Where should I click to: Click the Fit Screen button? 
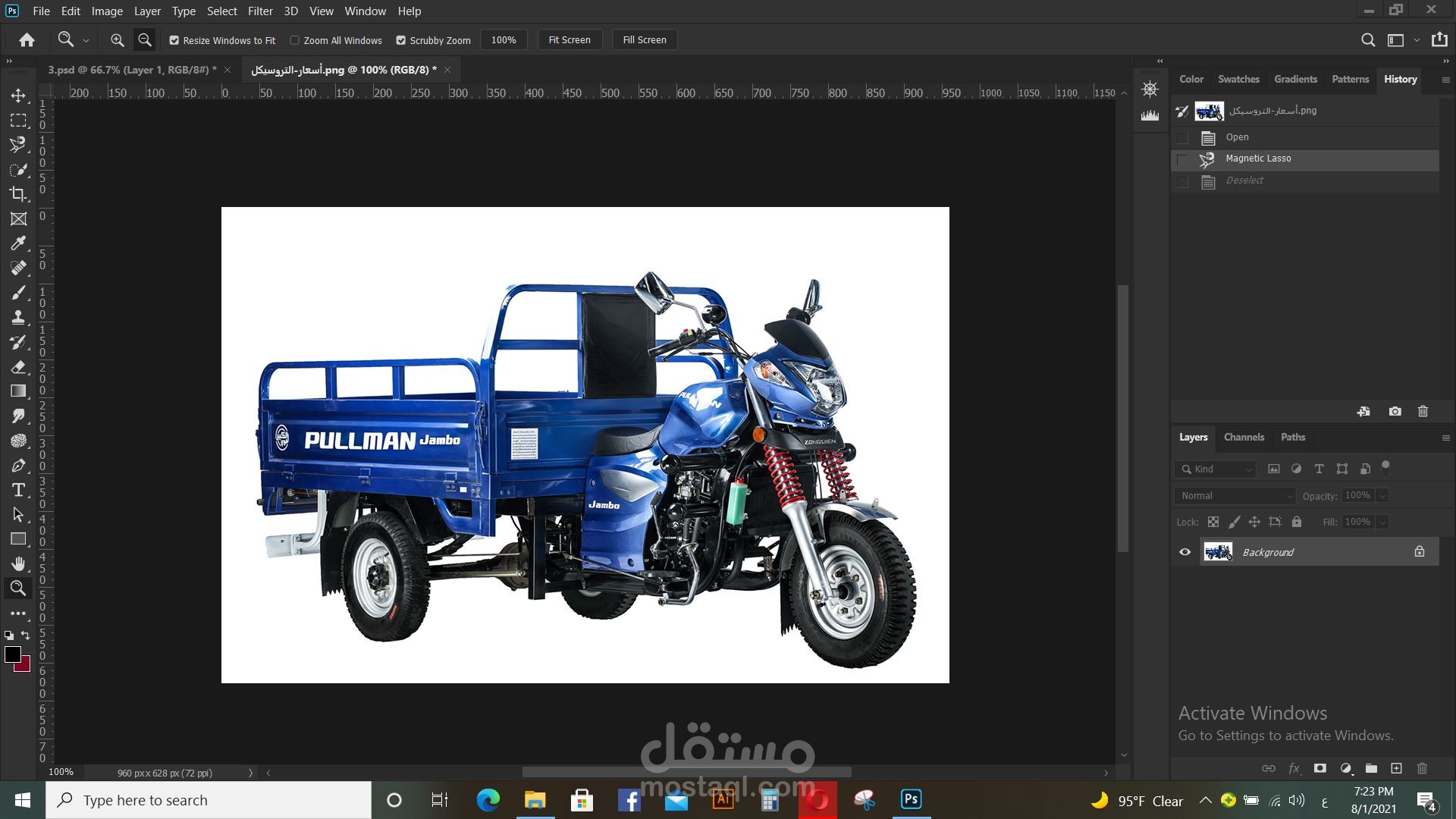pos(569,40)
